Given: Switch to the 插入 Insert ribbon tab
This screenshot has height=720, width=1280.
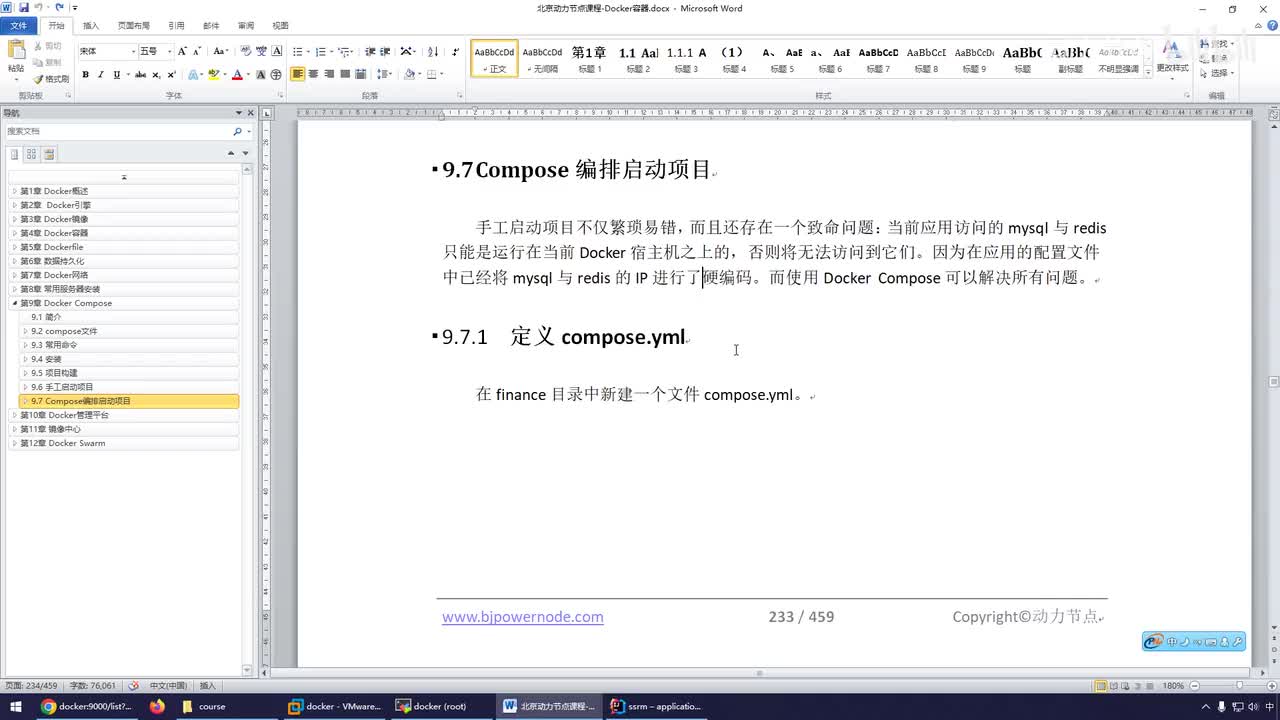Looking at the screenshot, I should click(x=91, y=26).
